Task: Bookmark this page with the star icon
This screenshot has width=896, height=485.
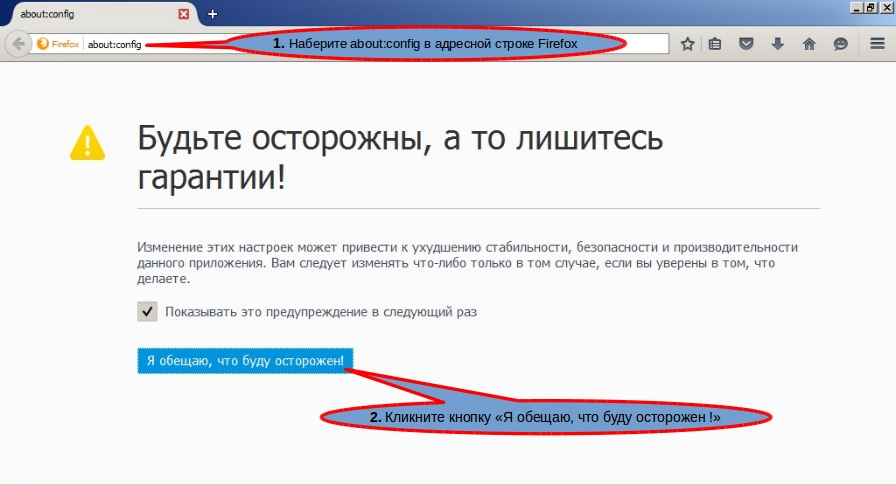Action: pos(687,44)
